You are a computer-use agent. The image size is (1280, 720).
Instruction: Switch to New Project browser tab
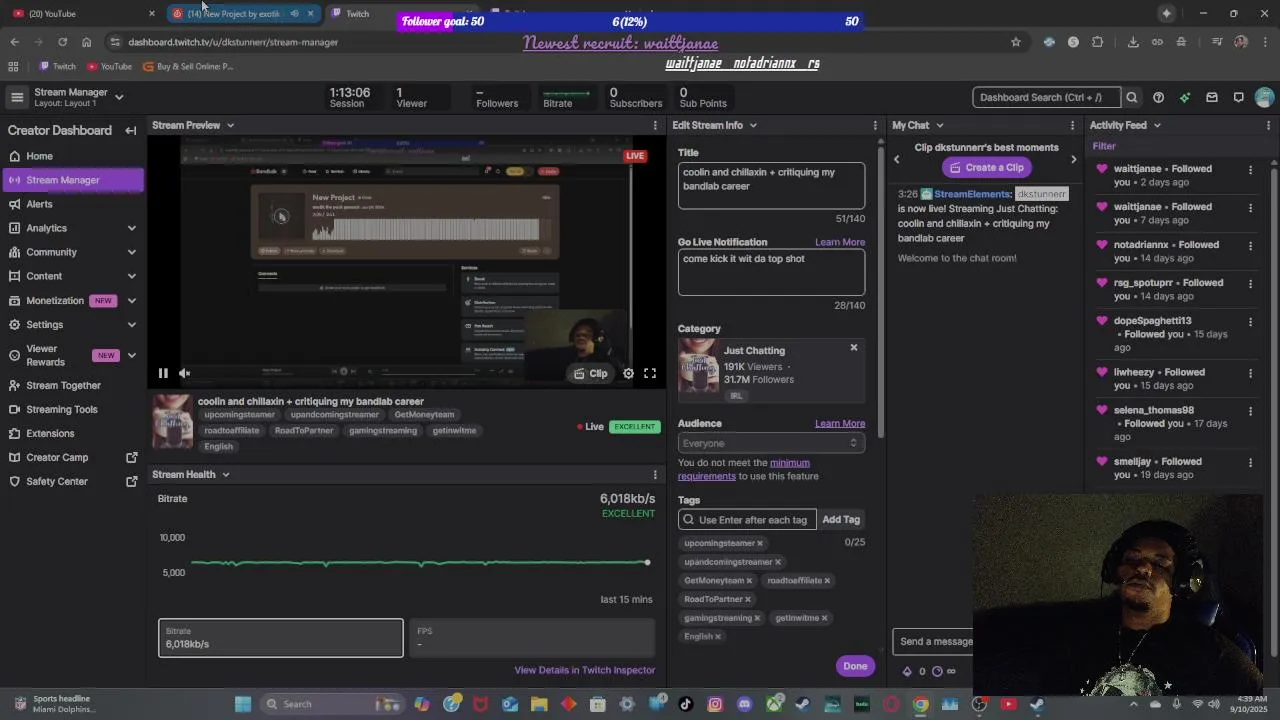tap(242, 13)
